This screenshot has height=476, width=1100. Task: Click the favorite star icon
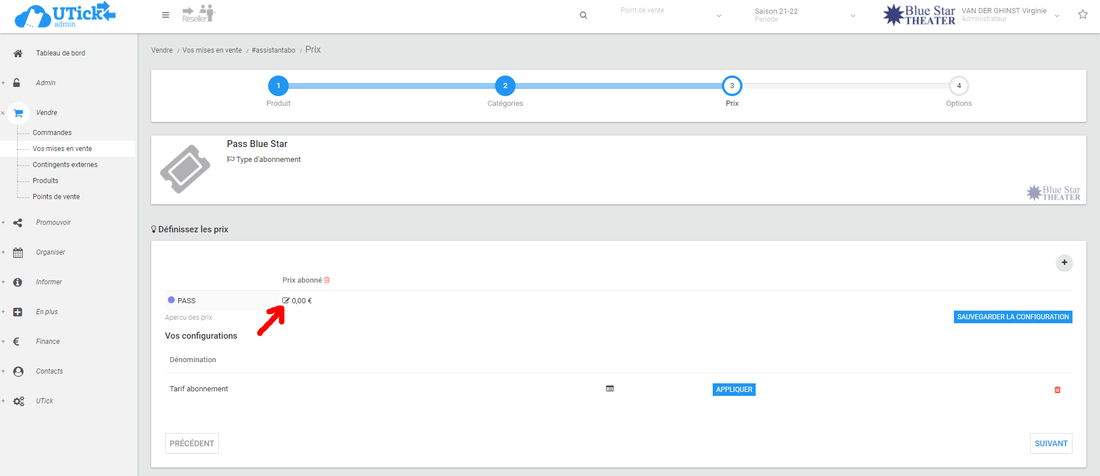(x=1082, y=15)
